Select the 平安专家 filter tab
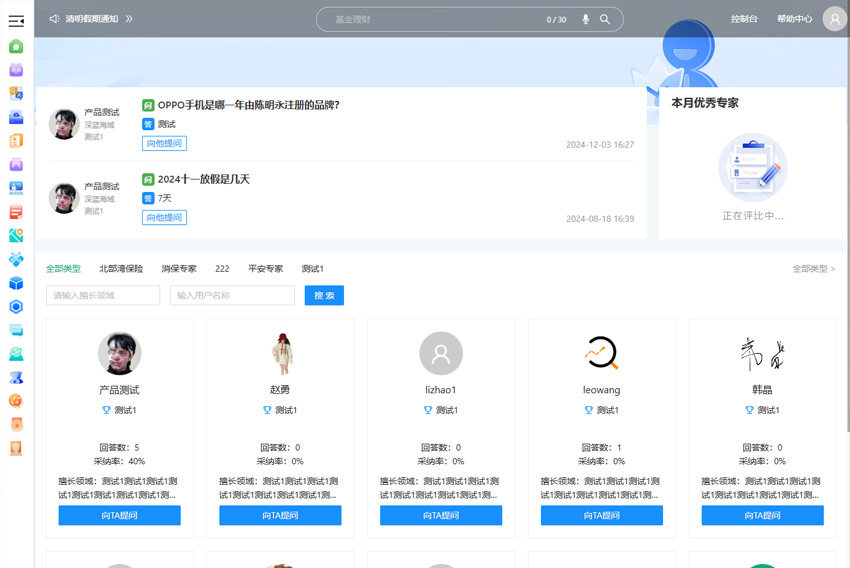This screenshot has width=850, height=568. coord(266,269)
